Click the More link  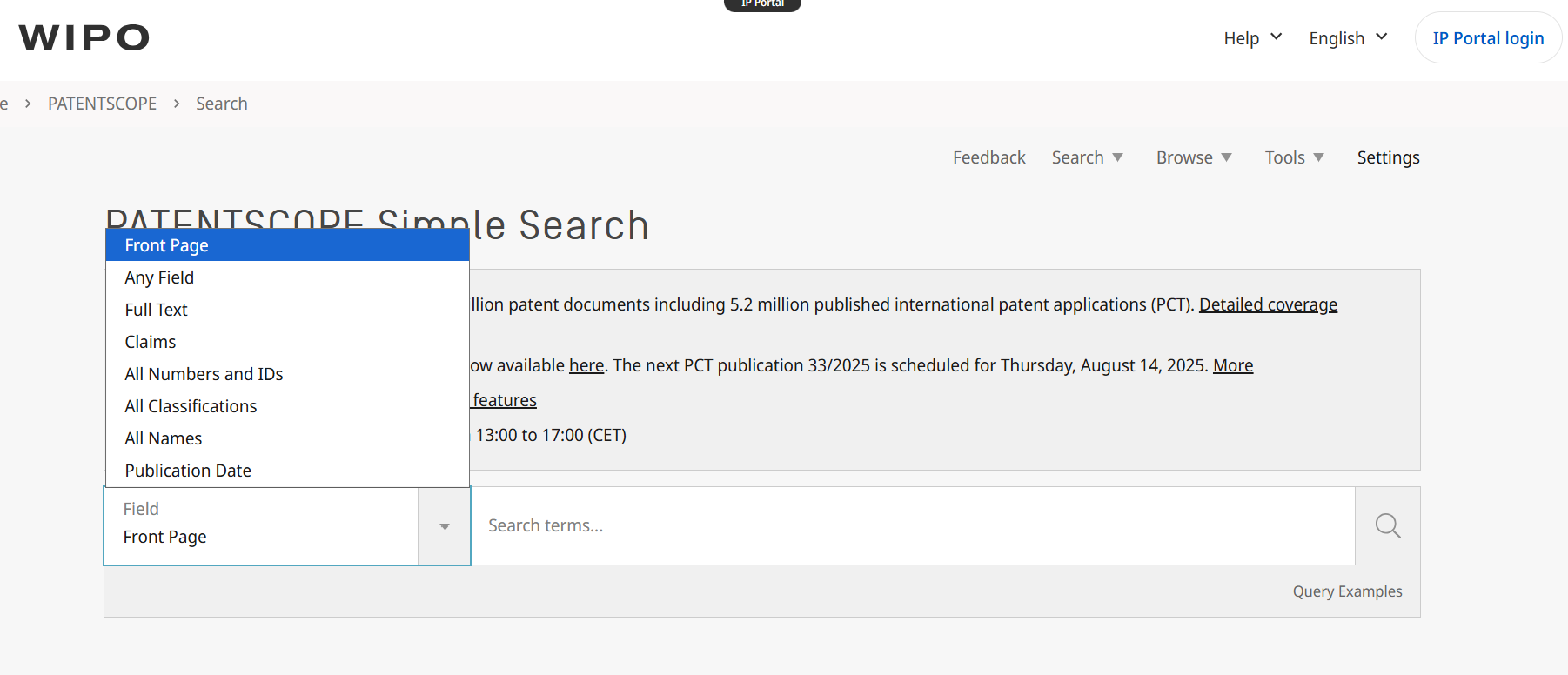coord(1233,365)
